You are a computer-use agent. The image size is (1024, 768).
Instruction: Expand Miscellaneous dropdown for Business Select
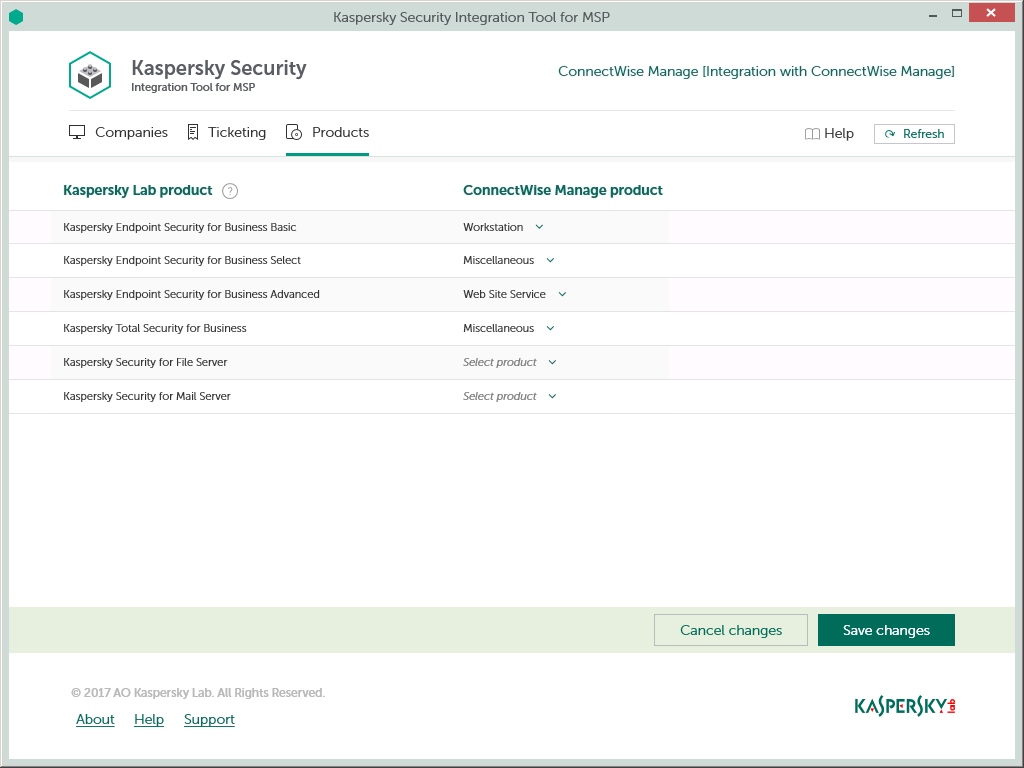coord(508,260)
